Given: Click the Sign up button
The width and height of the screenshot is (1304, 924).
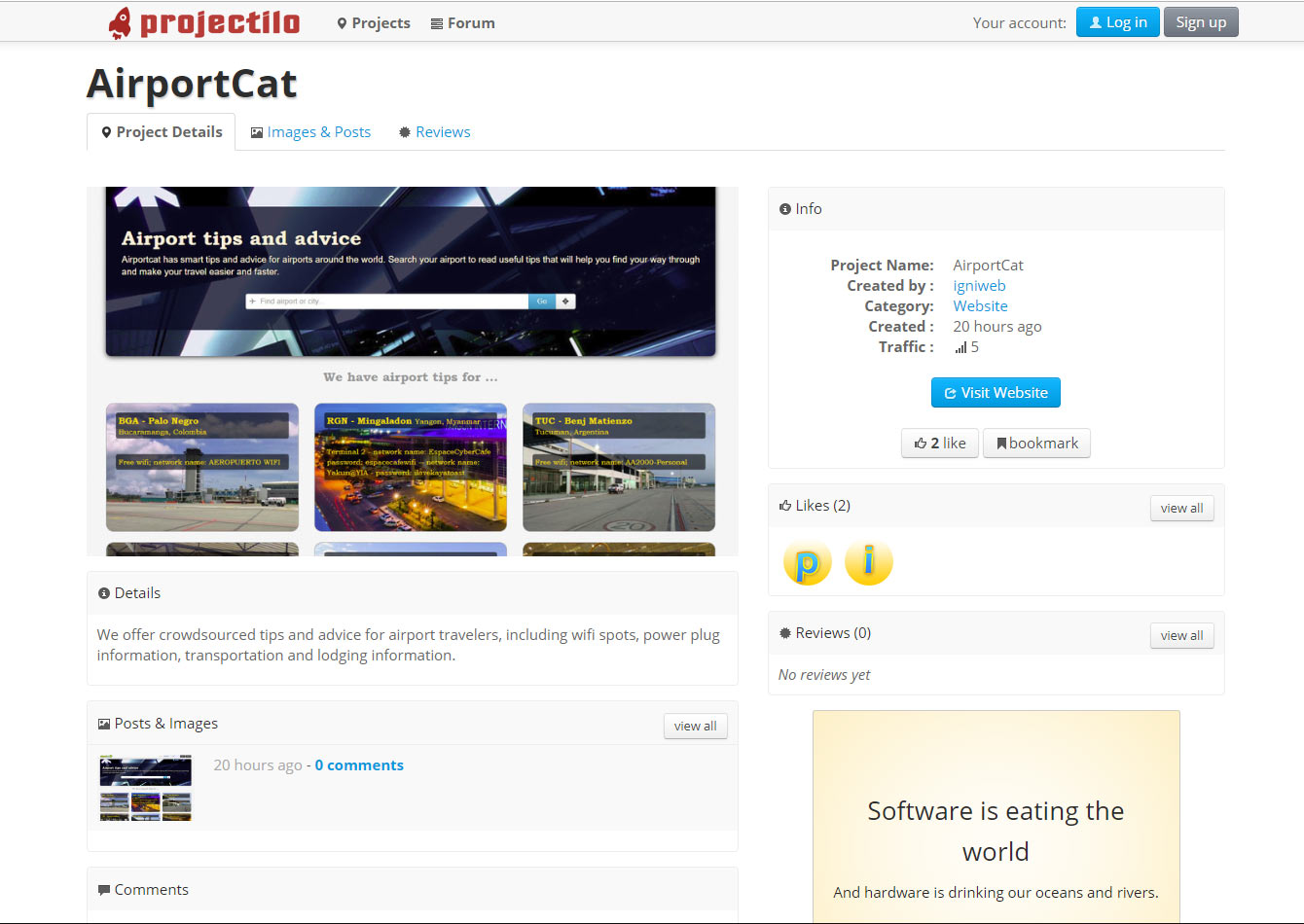Looking at the screenshot, I should click(x=1201, y=22).
